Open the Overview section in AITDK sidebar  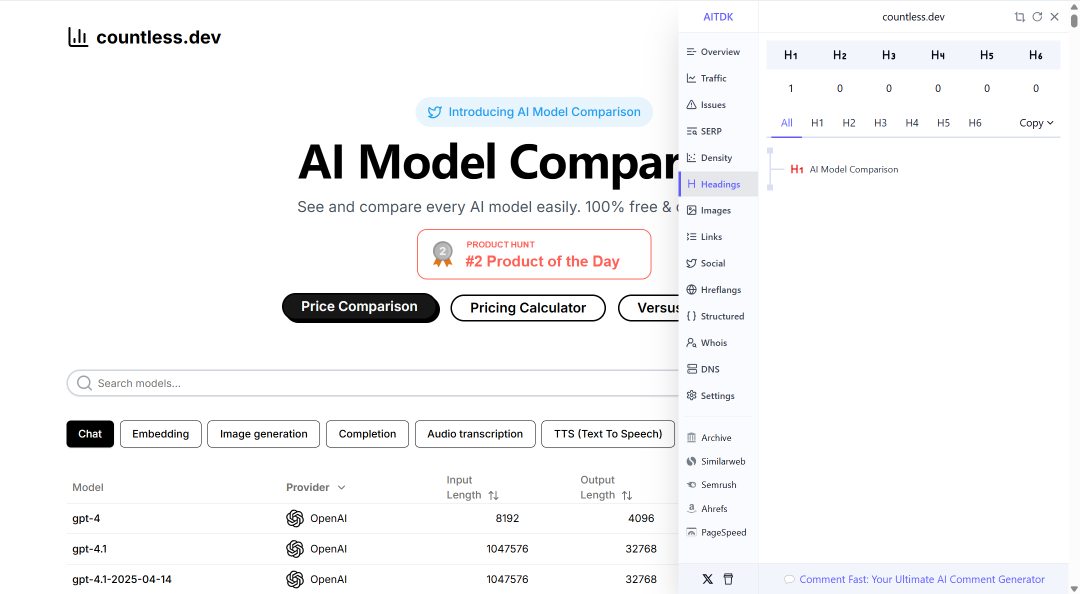pos(718,52)
